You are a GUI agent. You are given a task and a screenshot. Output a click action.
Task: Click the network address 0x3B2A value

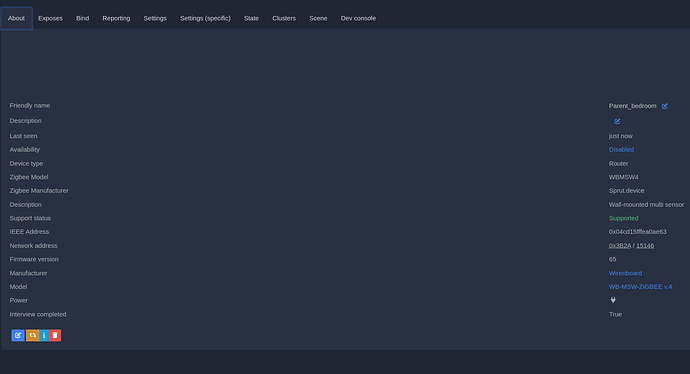point(620,246)
